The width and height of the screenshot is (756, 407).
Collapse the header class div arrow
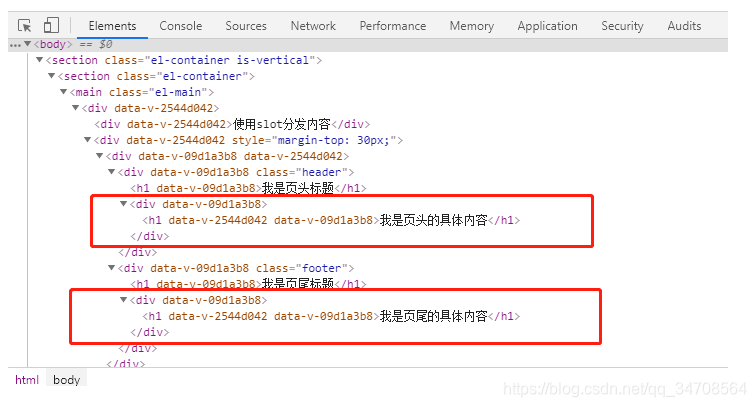pos(111,171)
